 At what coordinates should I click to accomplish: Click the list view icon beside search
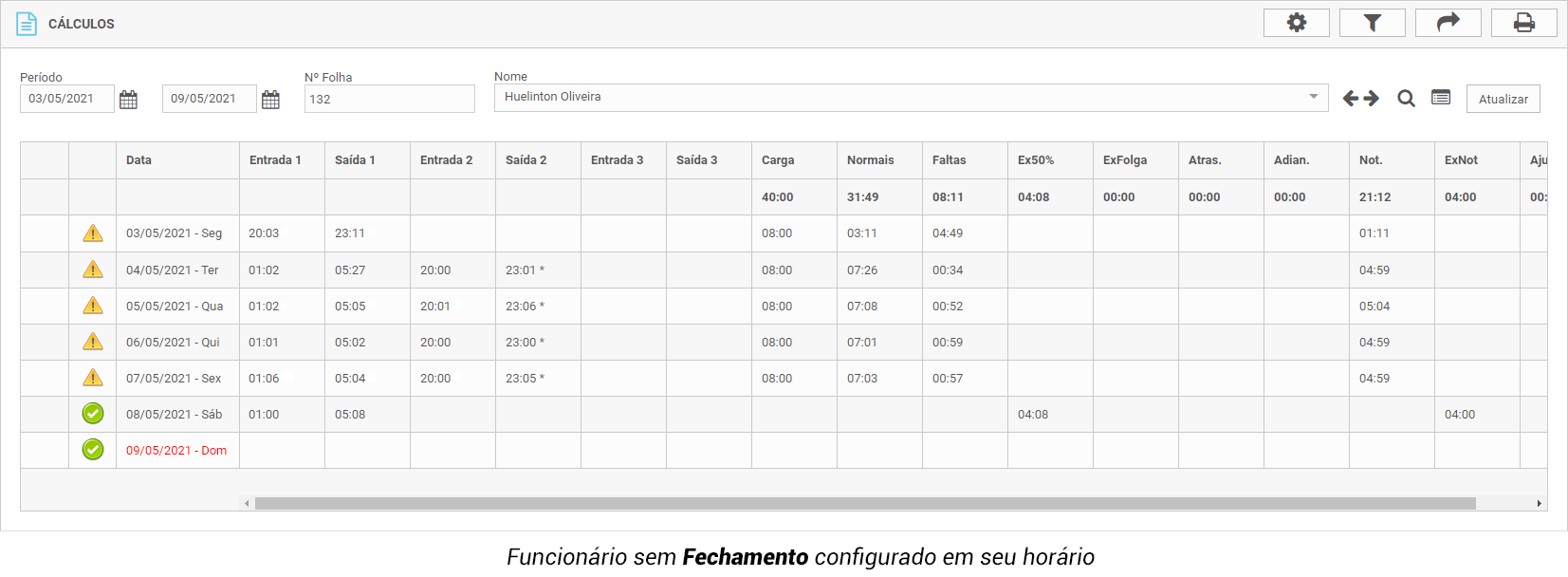(x=1441, y=98)
